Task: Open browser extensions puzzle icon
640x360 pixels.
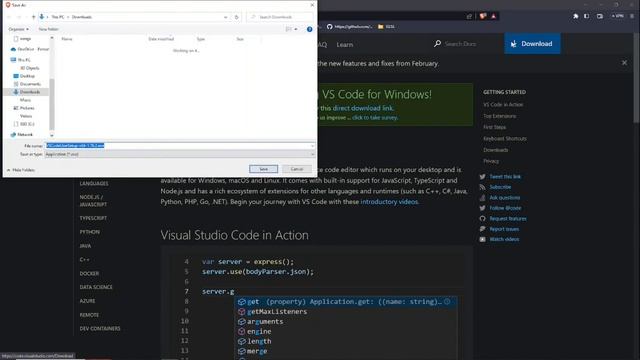Action: [576, 16]
